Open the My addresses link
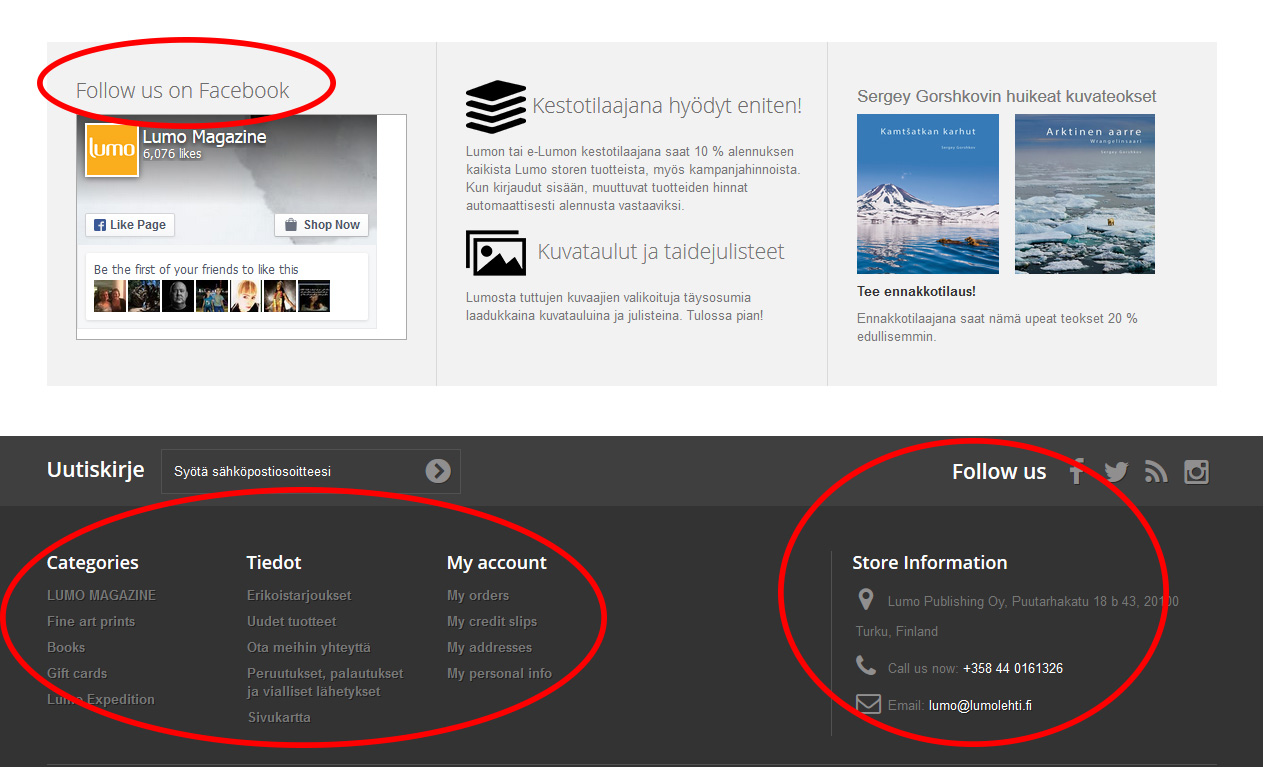The height and width of the screenshot is (767, 1264). [489, 647]
